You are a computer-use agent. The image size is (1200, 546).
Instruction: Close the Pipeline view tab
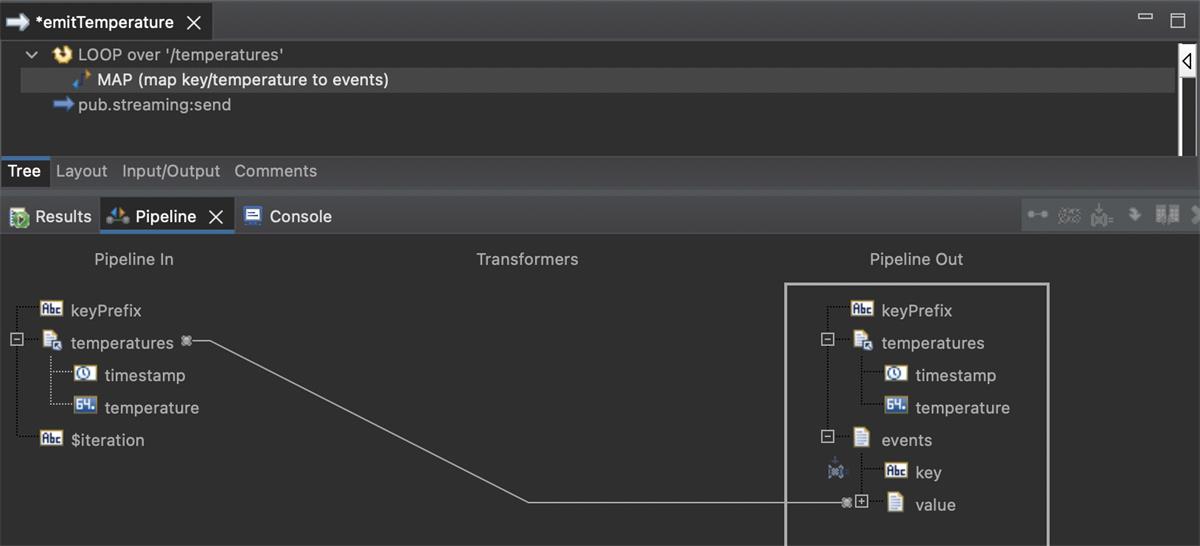point(215,217)
